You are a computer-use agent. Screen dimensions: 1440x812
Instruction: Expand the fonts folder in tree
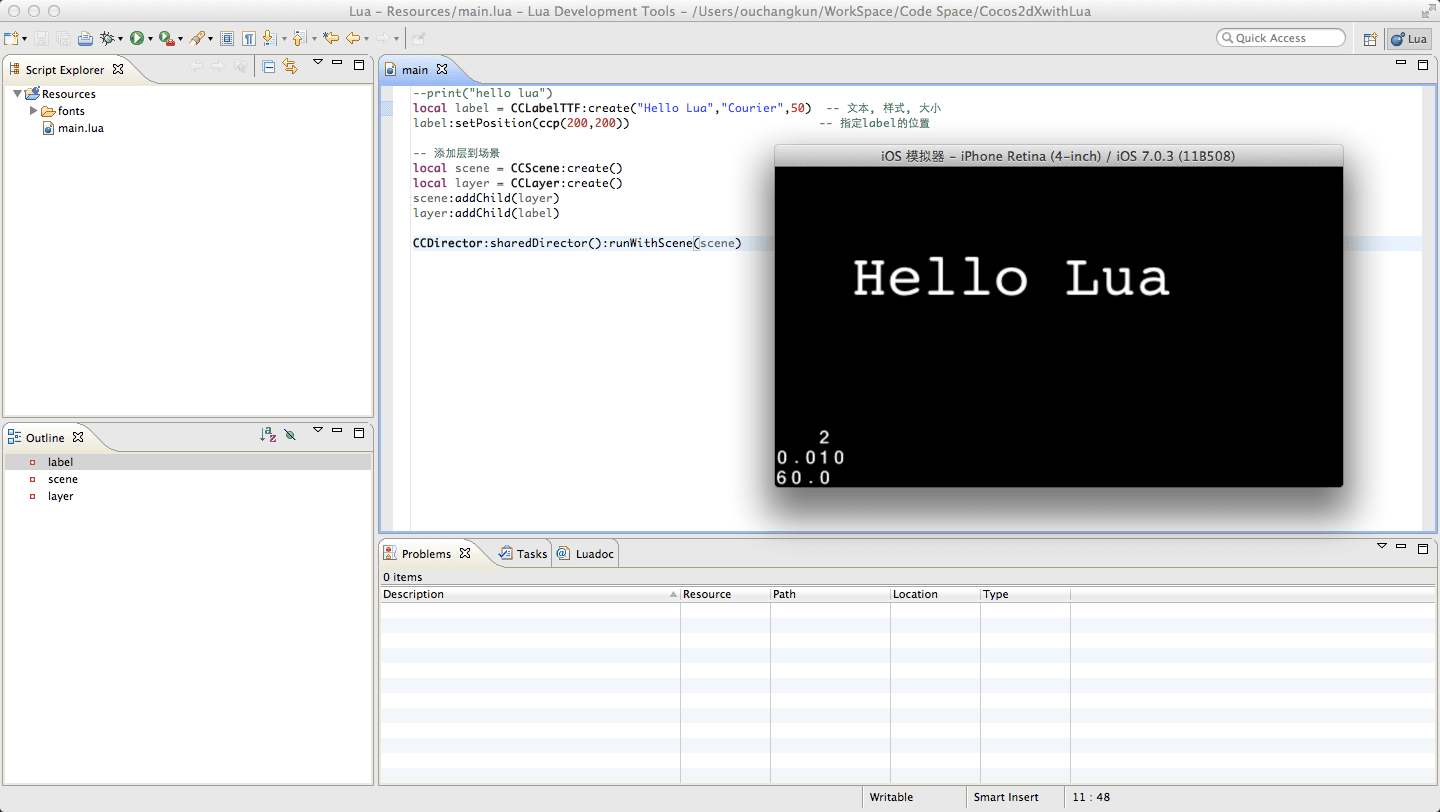(34, 111)
